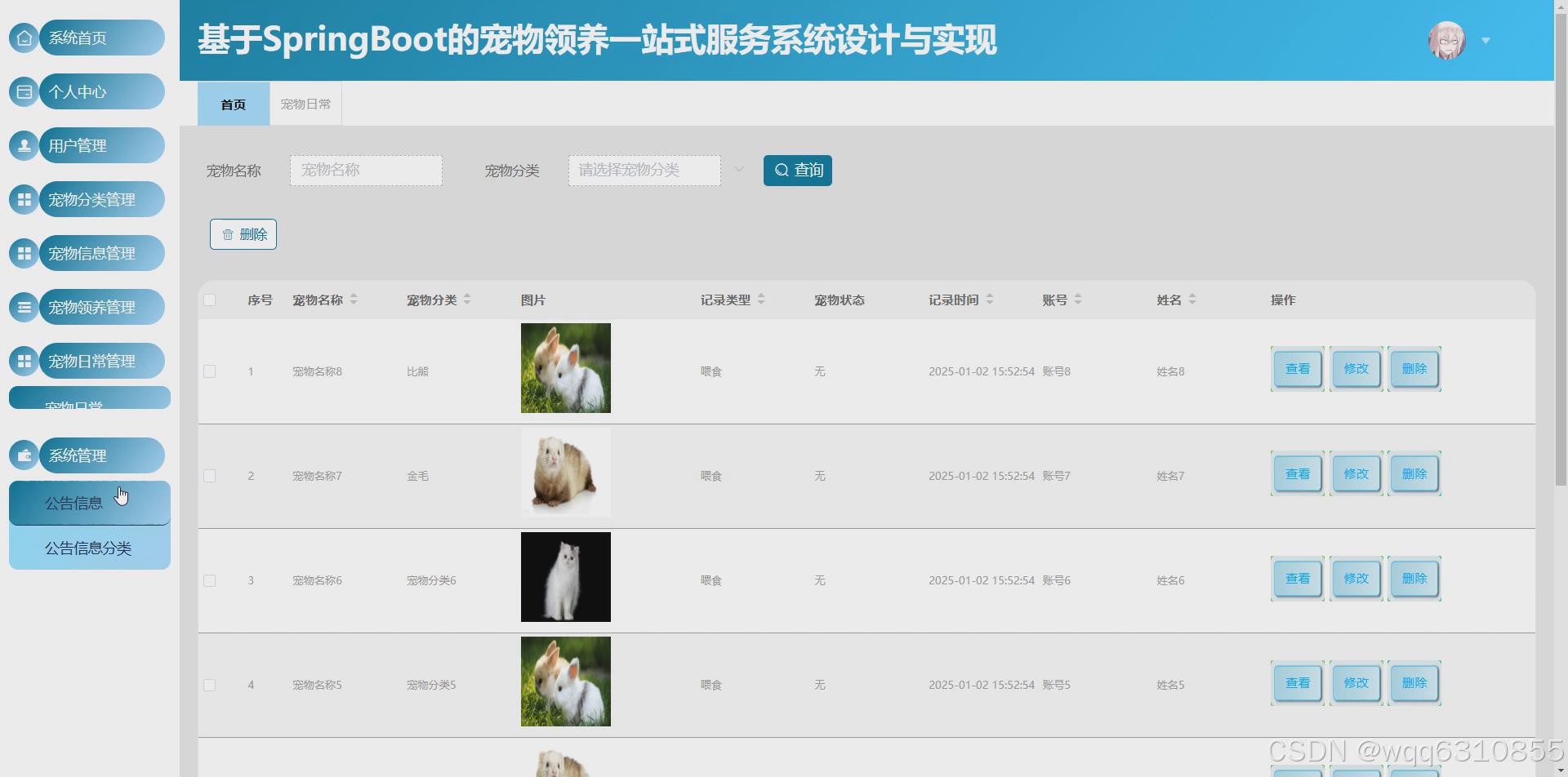Screen dimensions: 1568x777
Task: Sort by 记录时间 column arrows
Action: coord(990,300)
